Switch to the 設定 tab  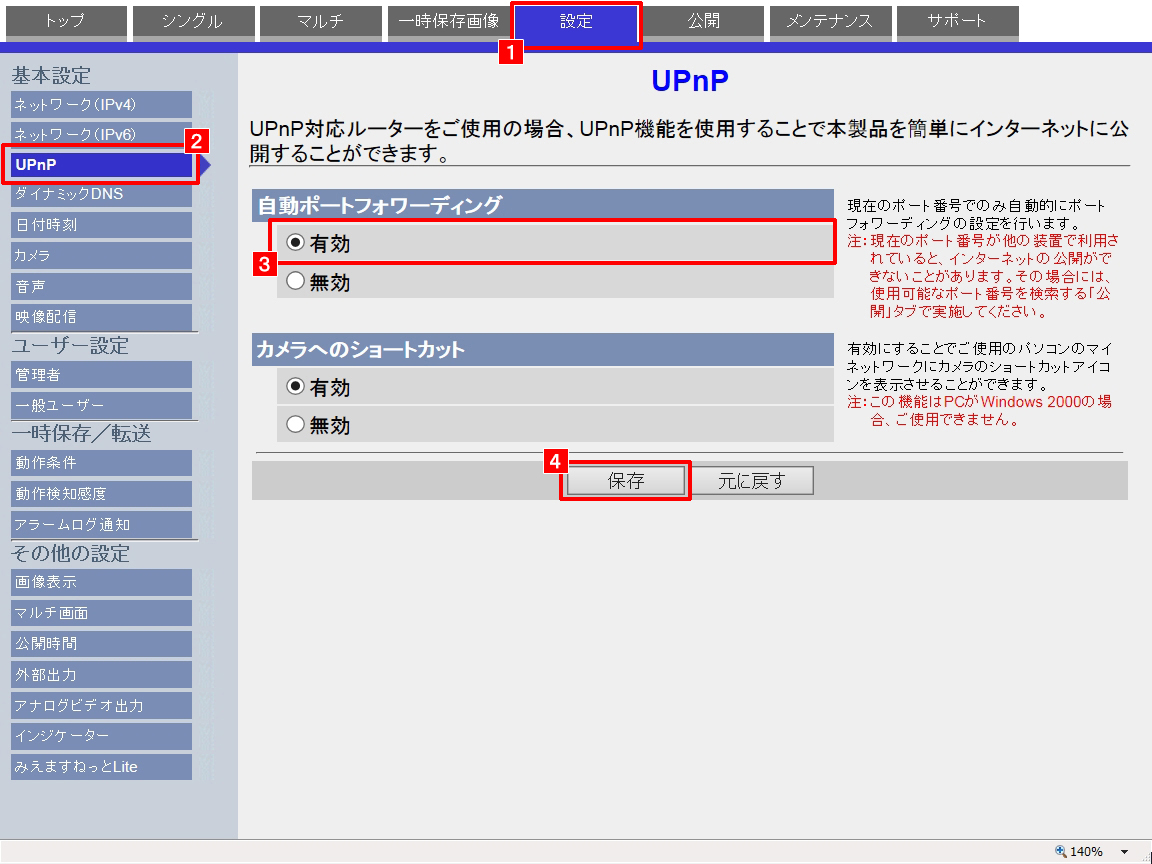[x=576, y=22]
